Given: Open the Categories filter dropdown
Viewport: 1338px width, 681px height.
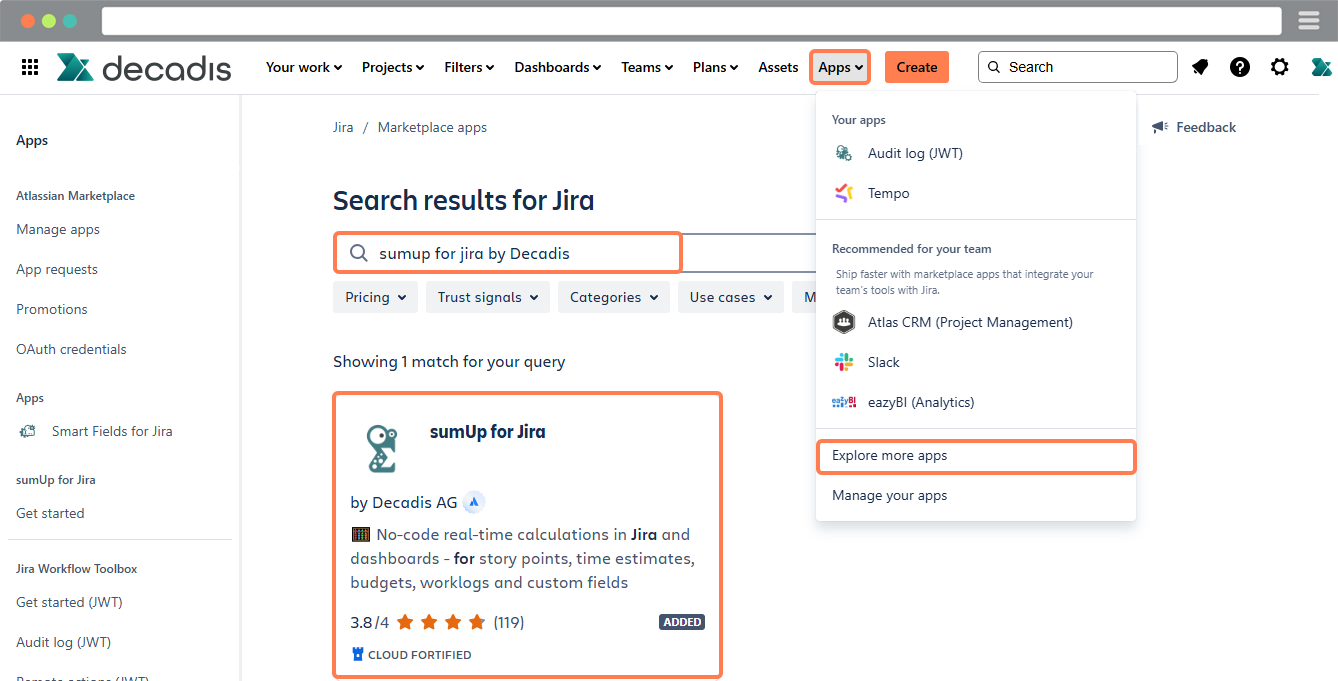Looking at the screenshot, I should 613,297.
